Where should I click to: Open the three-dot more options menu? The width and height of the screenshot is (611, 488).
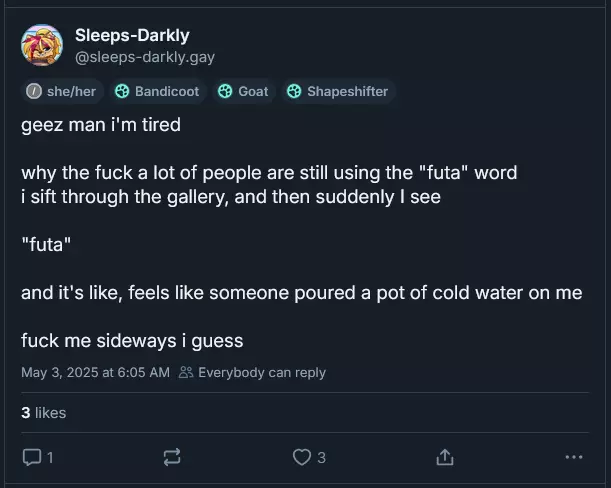(573, 457)
